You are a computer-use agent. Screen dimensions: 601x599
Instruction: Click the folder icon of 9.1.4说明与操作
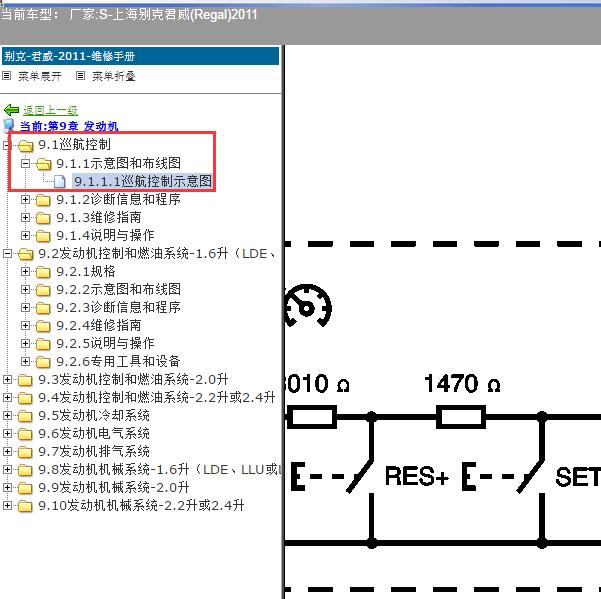click(43, 235)
